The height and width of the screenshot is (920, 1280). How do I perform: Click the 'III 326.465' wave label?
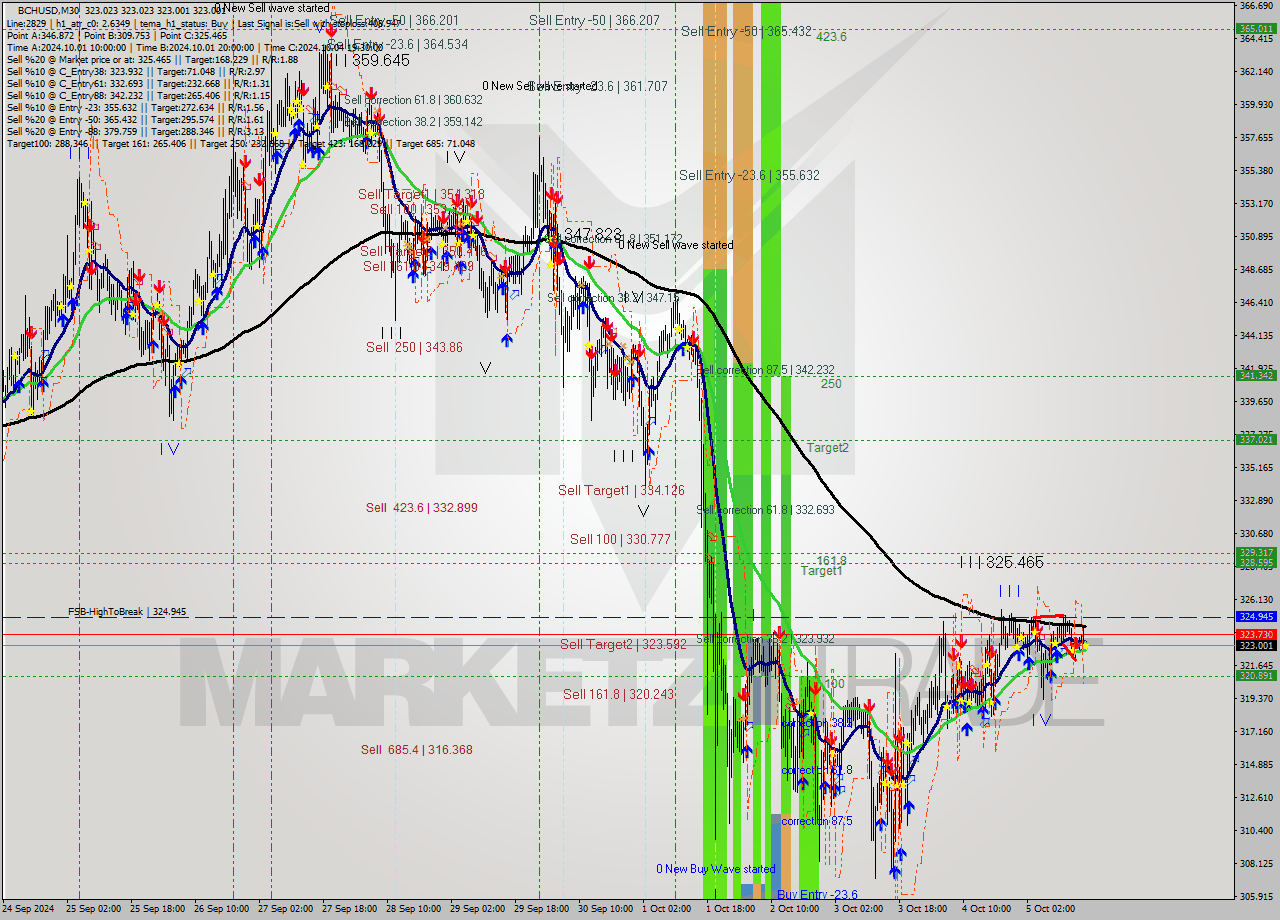[1001, 563]
